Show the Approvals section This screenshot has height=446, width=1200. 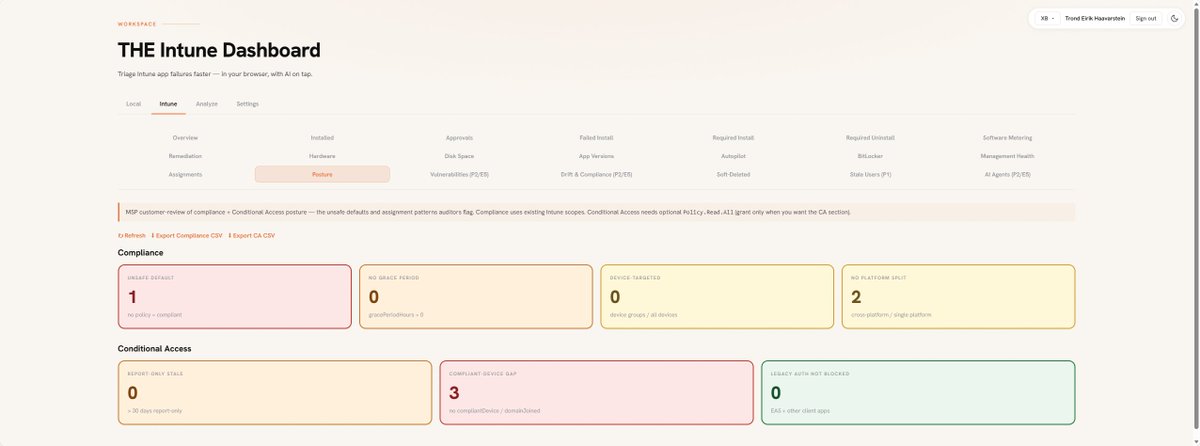[459, 138]
